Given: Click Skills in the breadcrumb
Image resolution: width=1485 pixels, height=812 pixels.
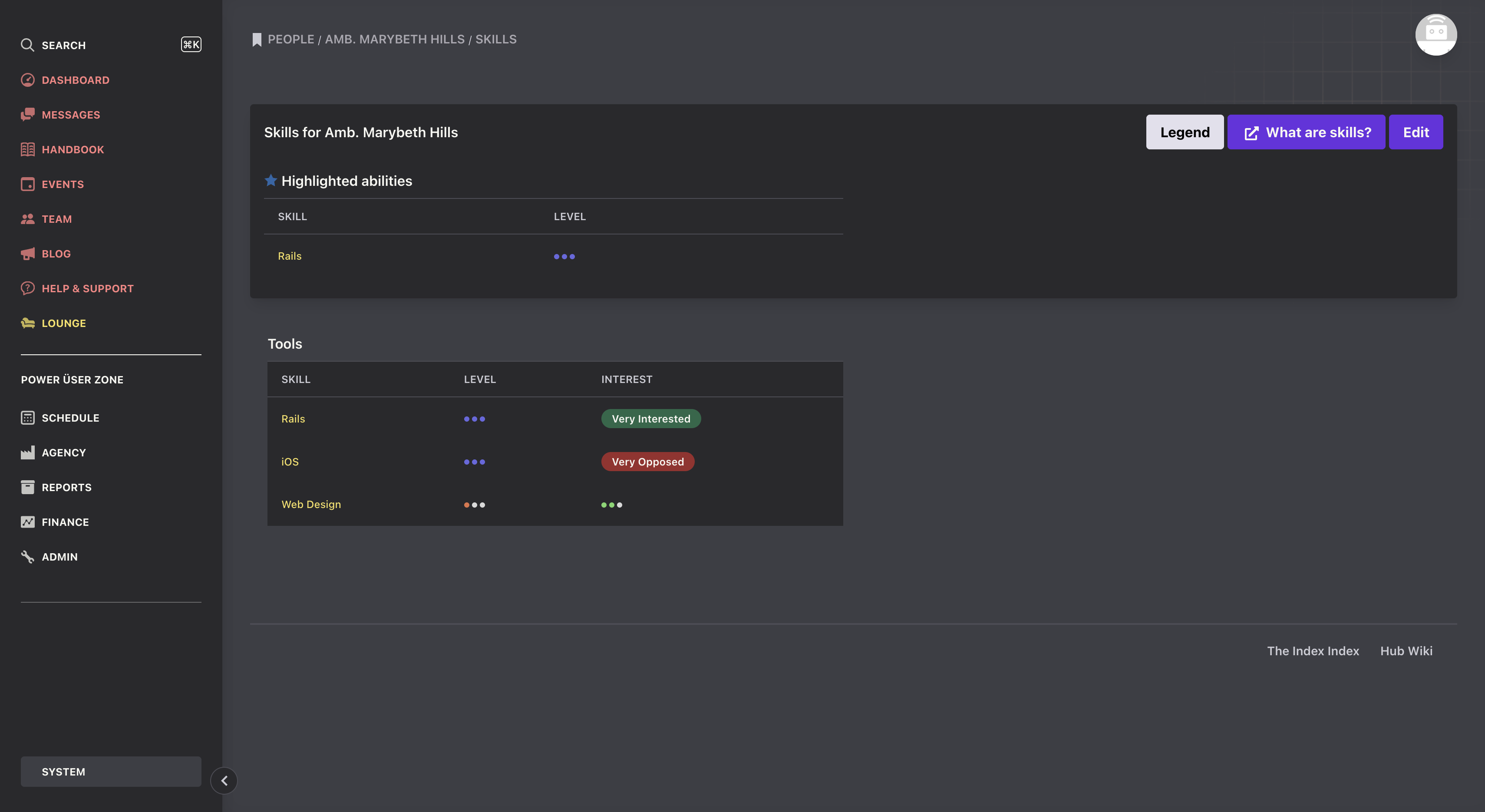Looking at the screenshot, I should (496, 39).
